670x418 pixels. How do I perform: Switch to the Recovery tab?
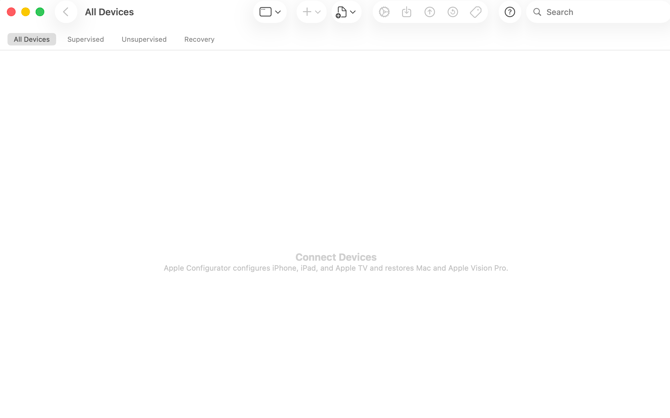tap(199, 39)
